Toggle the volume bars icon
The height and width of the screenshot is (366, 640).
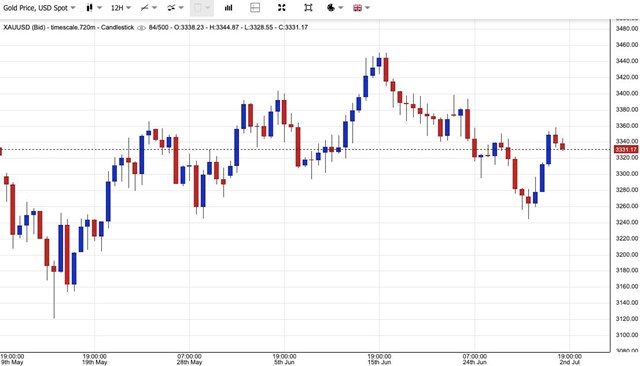pos(229,8)
